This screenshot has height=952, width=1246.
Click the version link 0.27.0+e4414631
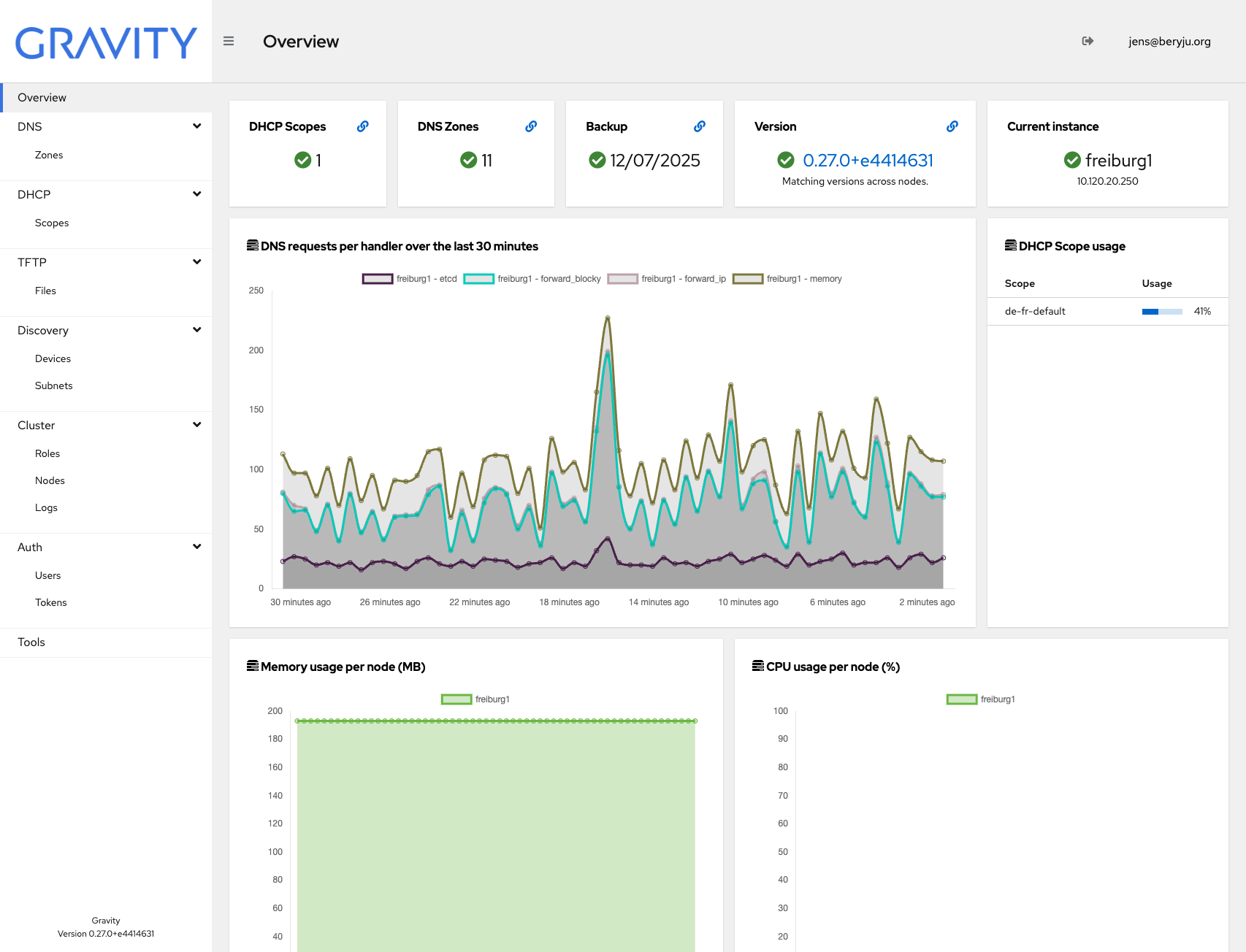click(868, 161)
